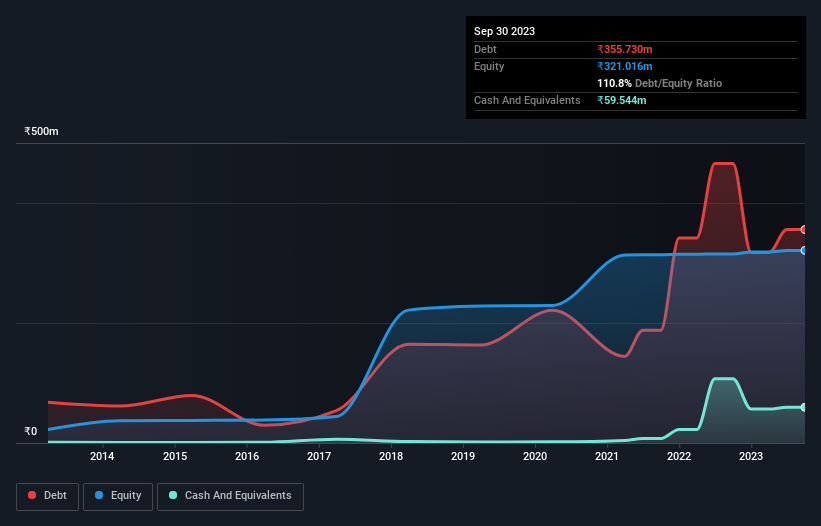This screenshot has height=526, width=821.
Task: Click the Sep 30 2023 tooltip date
Action: [504, 31]
